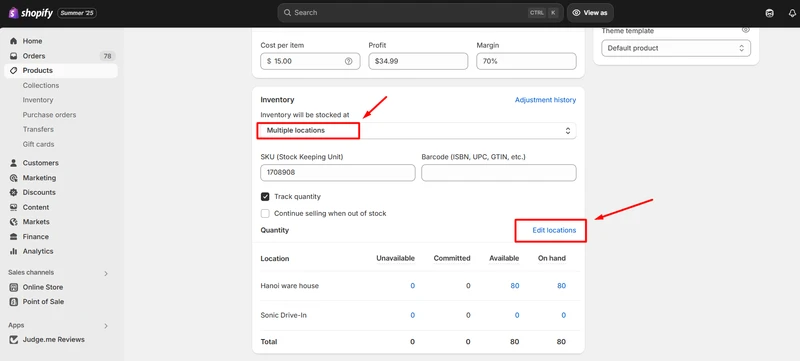The height and width of the screenshot is (361, 800).
Task: Open the Theme template Default product dropdown
Action: tap(676, 48)
